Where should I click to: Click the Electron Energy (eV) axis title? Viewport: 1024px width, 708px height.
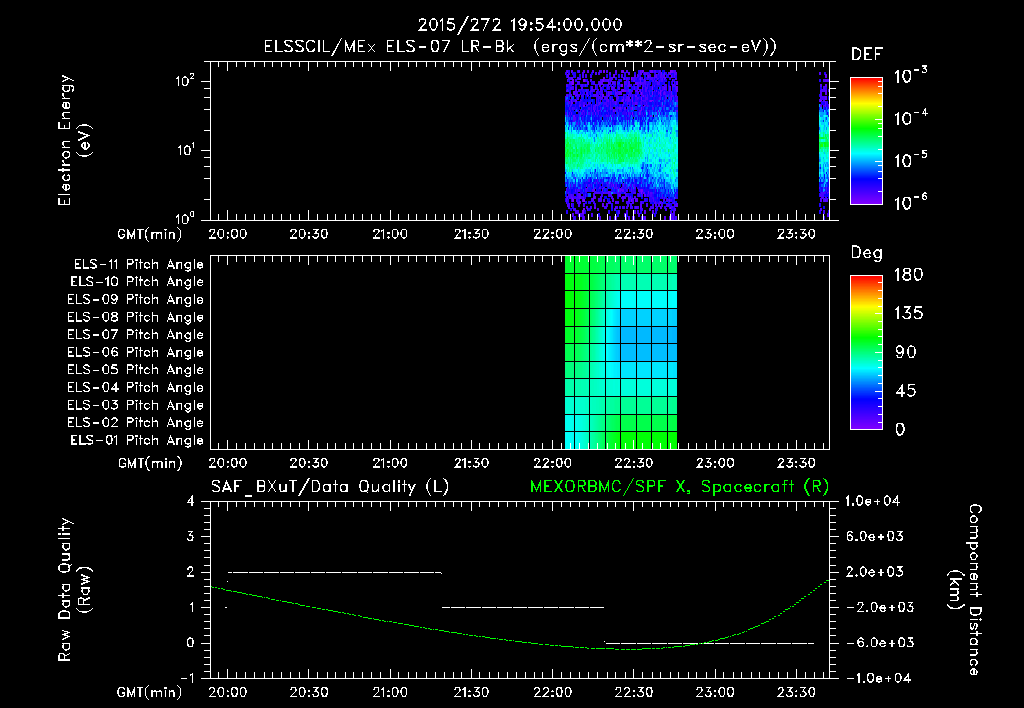coord(74,140)
